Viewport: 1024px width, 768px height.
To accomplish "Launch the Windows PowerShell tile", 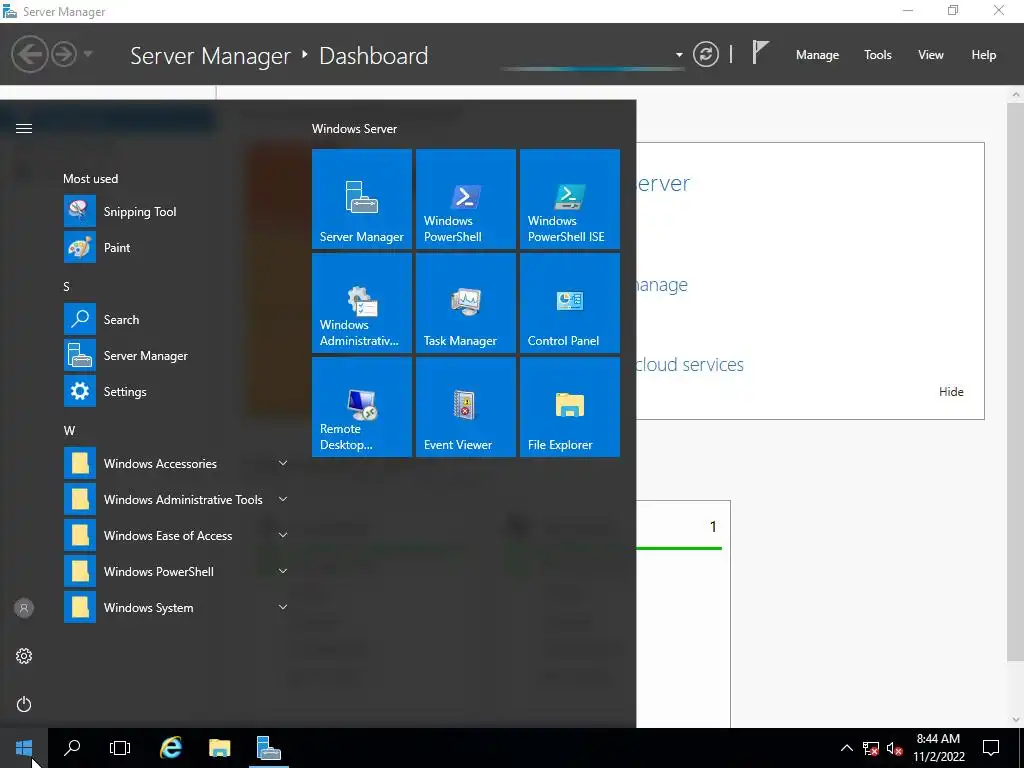I will (466, 199).
